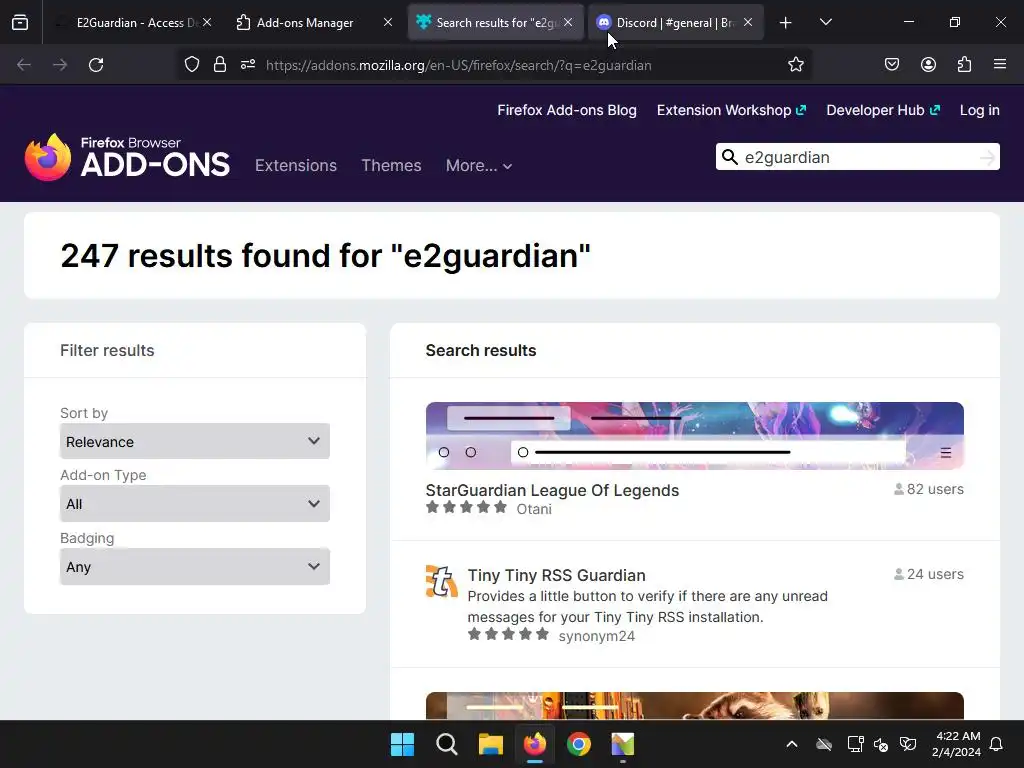
Task: Launch Google Chrome from taskbar
Action: tap(579, 744)
